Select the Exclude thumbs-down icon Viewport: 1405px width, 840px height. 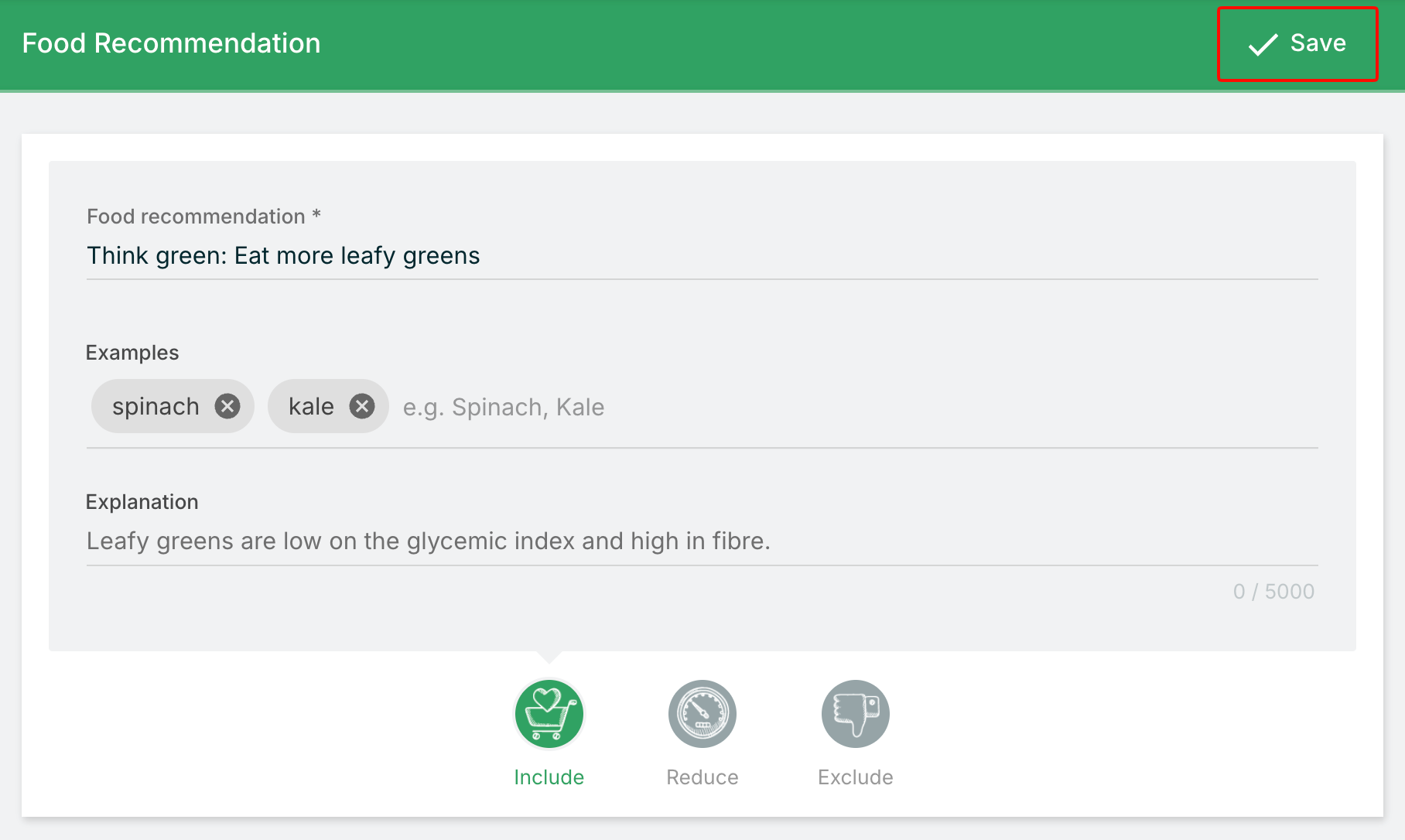tap(855, 714)
